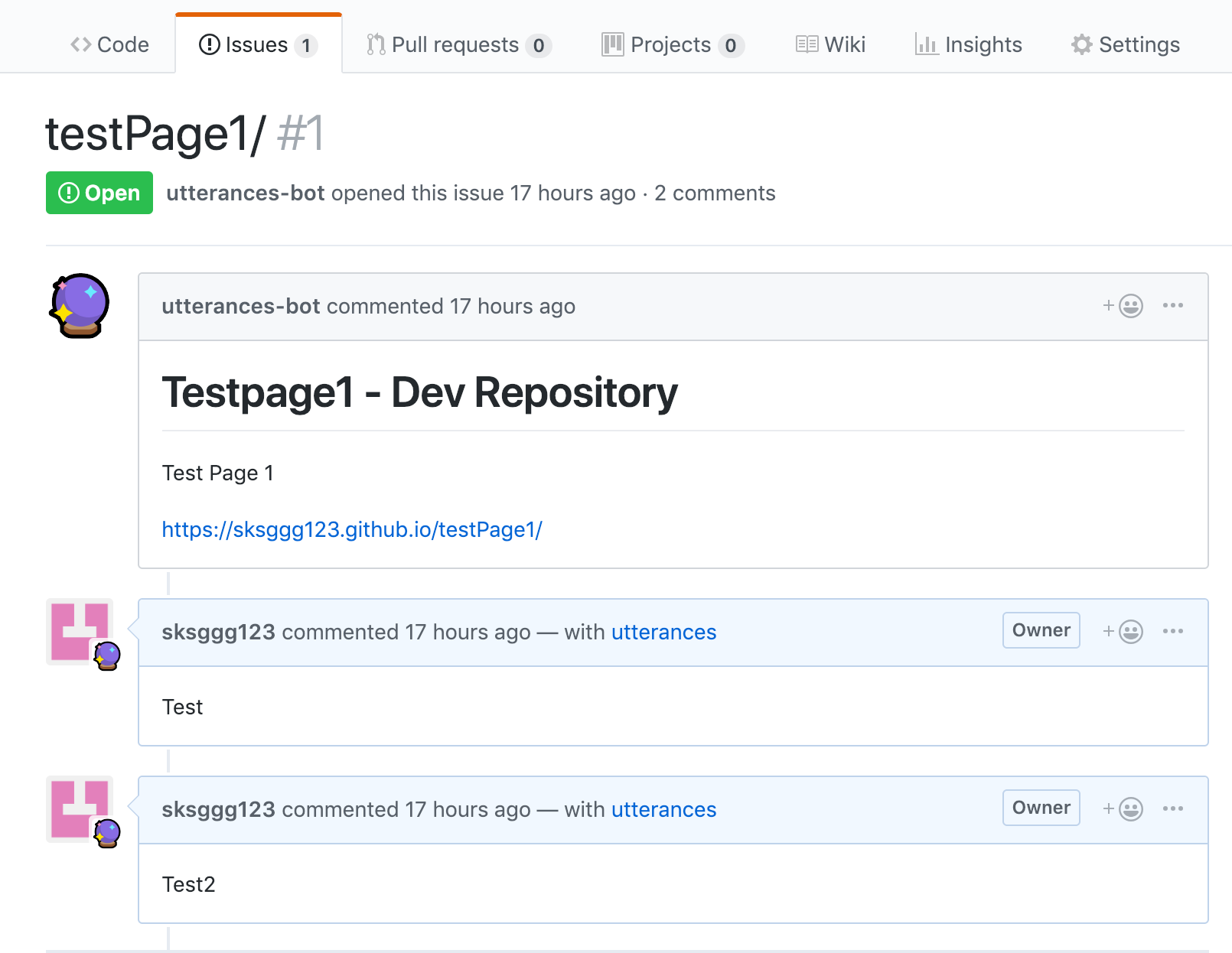Open the Wiki tab
This screenshot has height=953, width=1232.
pos(830,44)
